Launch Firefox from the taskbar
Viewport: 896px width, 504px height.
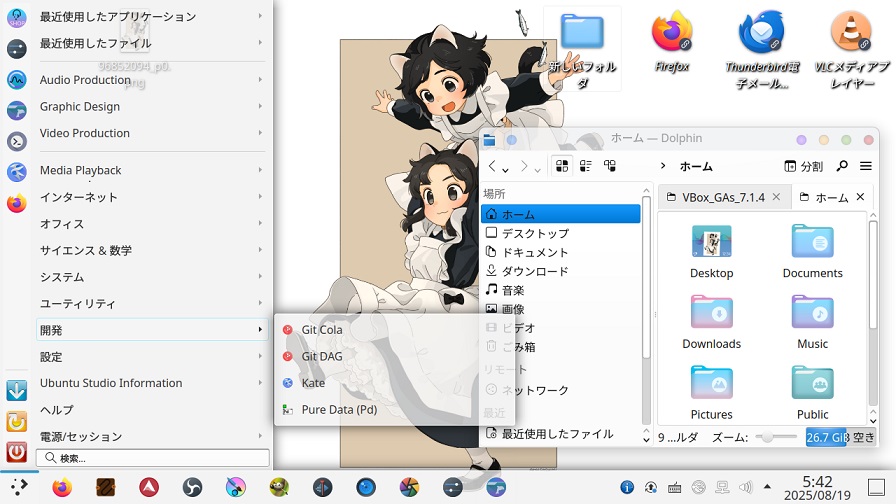point(62,487)
